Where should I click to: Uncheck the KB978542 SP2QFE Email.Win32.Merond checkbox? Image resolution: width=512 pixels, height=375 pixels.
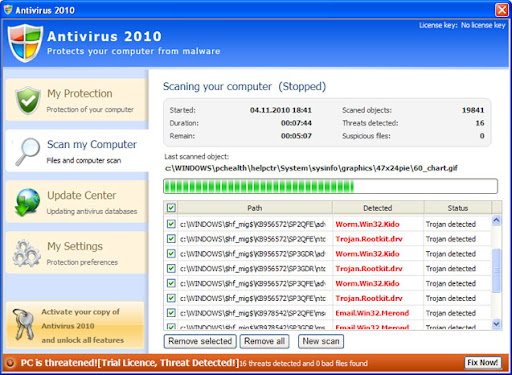coord(171,313)
